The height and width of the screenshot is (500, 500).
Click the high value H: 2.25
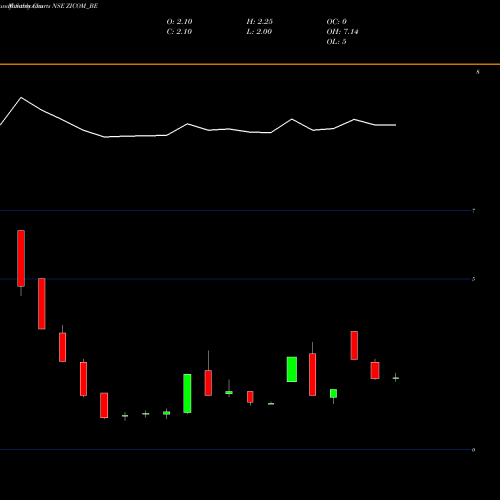pyautogui.click(x=259, y=22)
